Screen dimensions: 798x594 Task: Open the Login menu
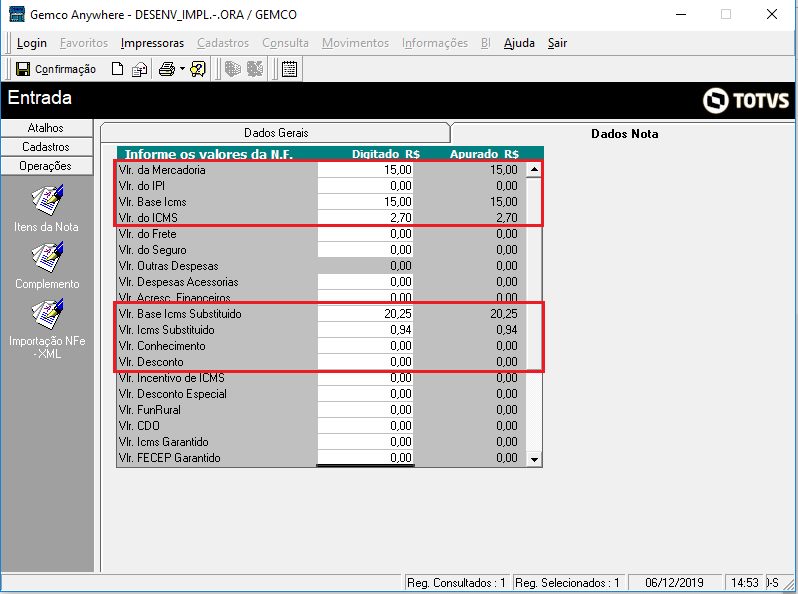[x=32, y=43]
